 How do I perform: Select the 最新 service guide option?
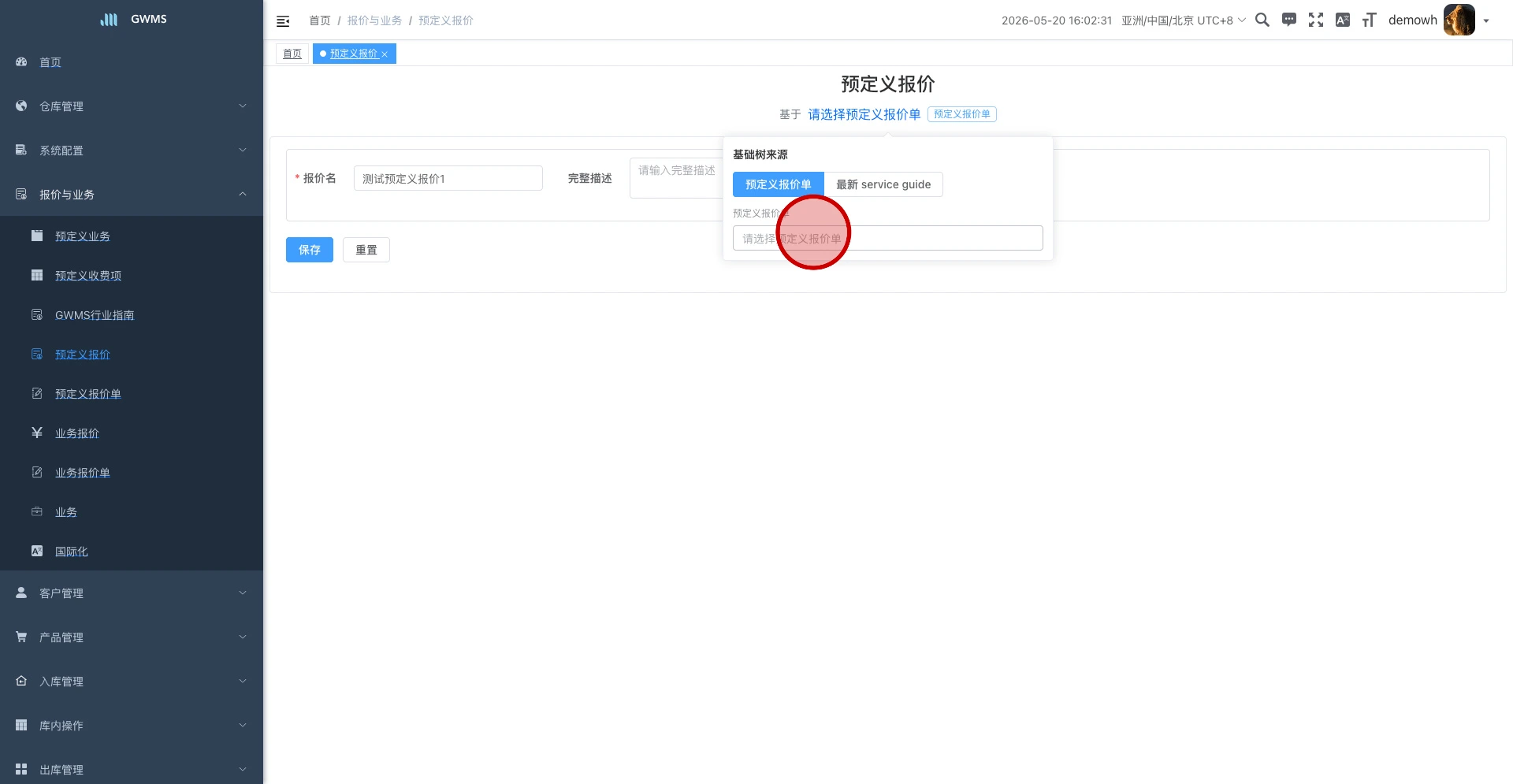883,184
